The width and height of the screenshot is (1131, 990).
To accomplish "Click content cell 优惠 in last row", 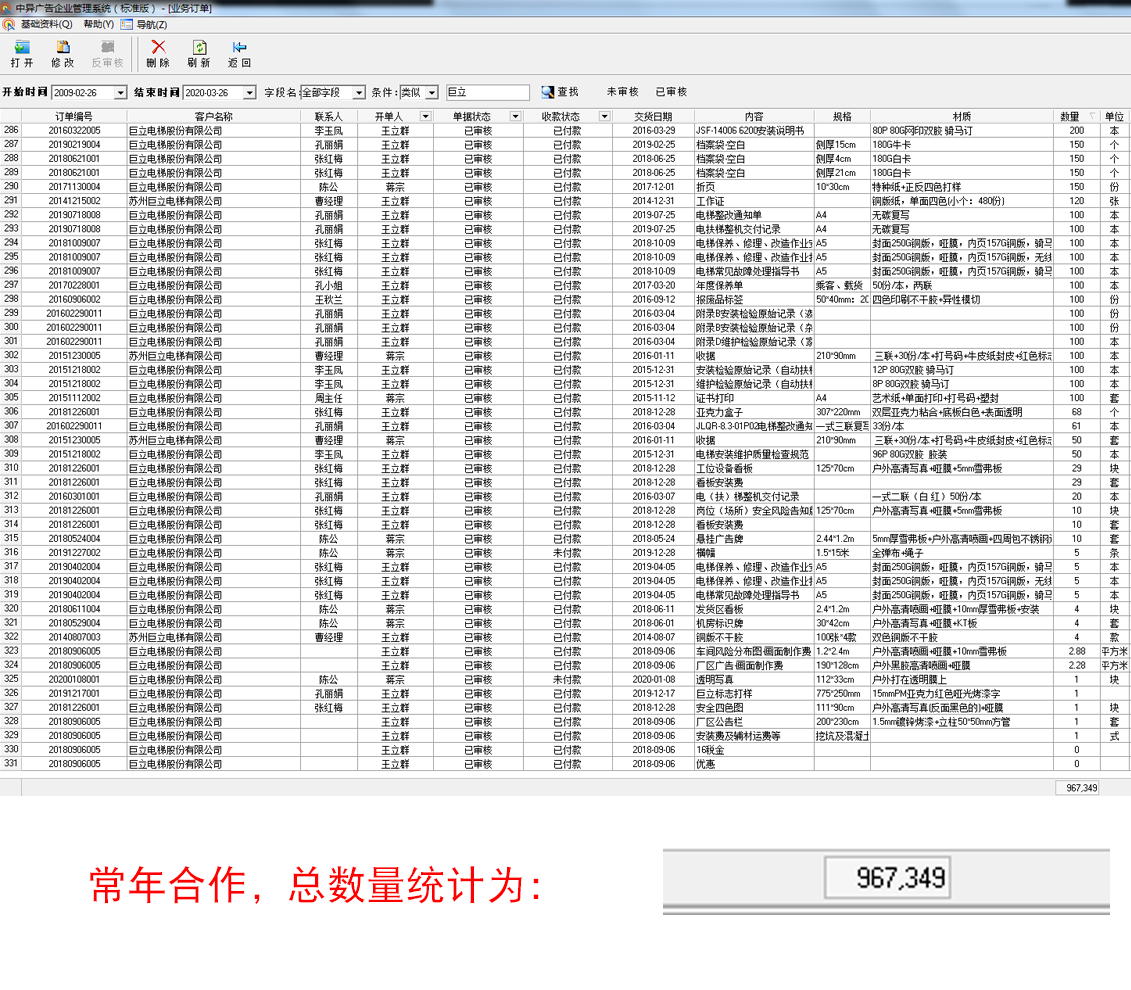I will tap(705, 764).
